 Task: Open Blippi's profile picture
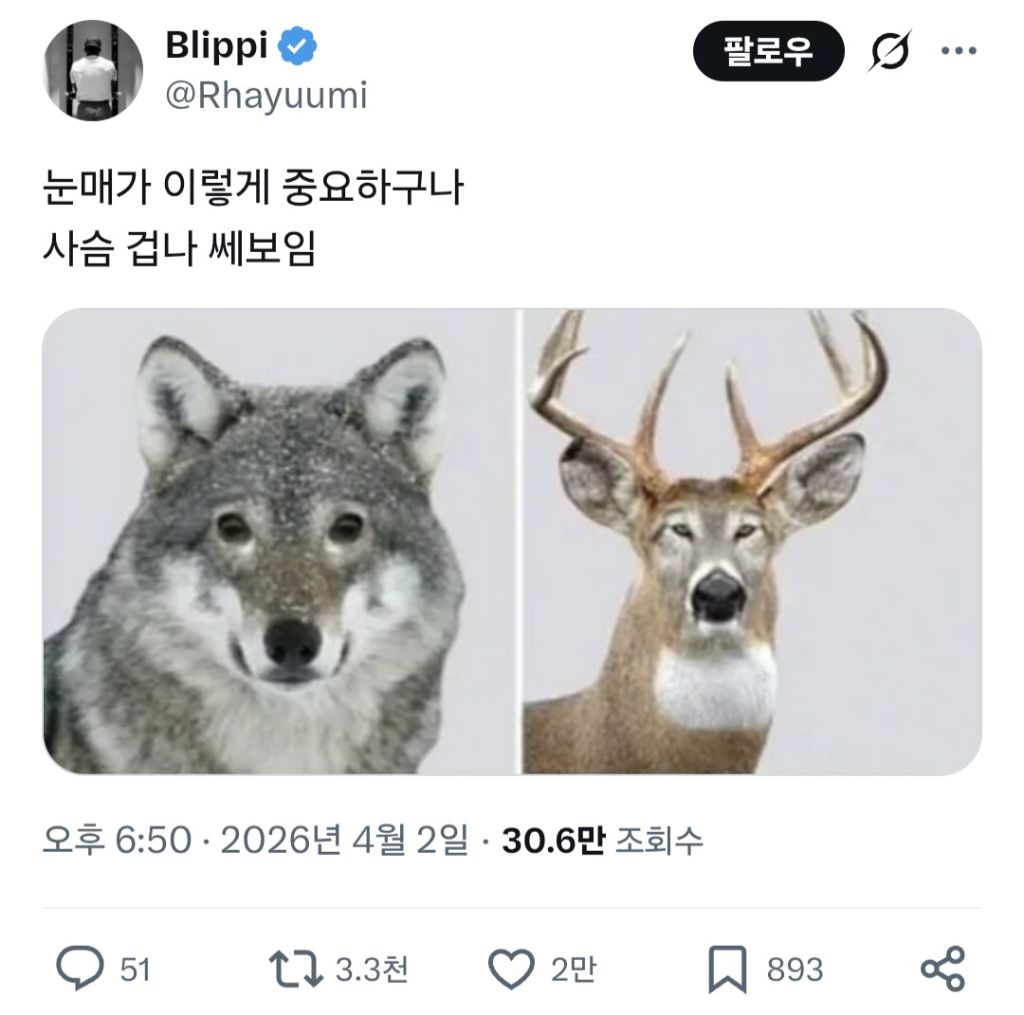(94, 69)
